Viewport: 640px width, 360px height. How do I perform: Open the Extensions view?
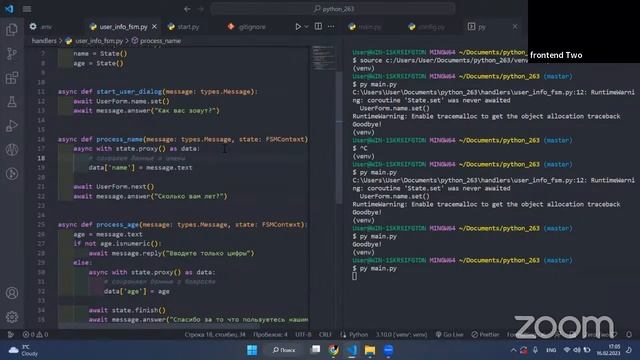pyautogui.click(x=12, y=78)
